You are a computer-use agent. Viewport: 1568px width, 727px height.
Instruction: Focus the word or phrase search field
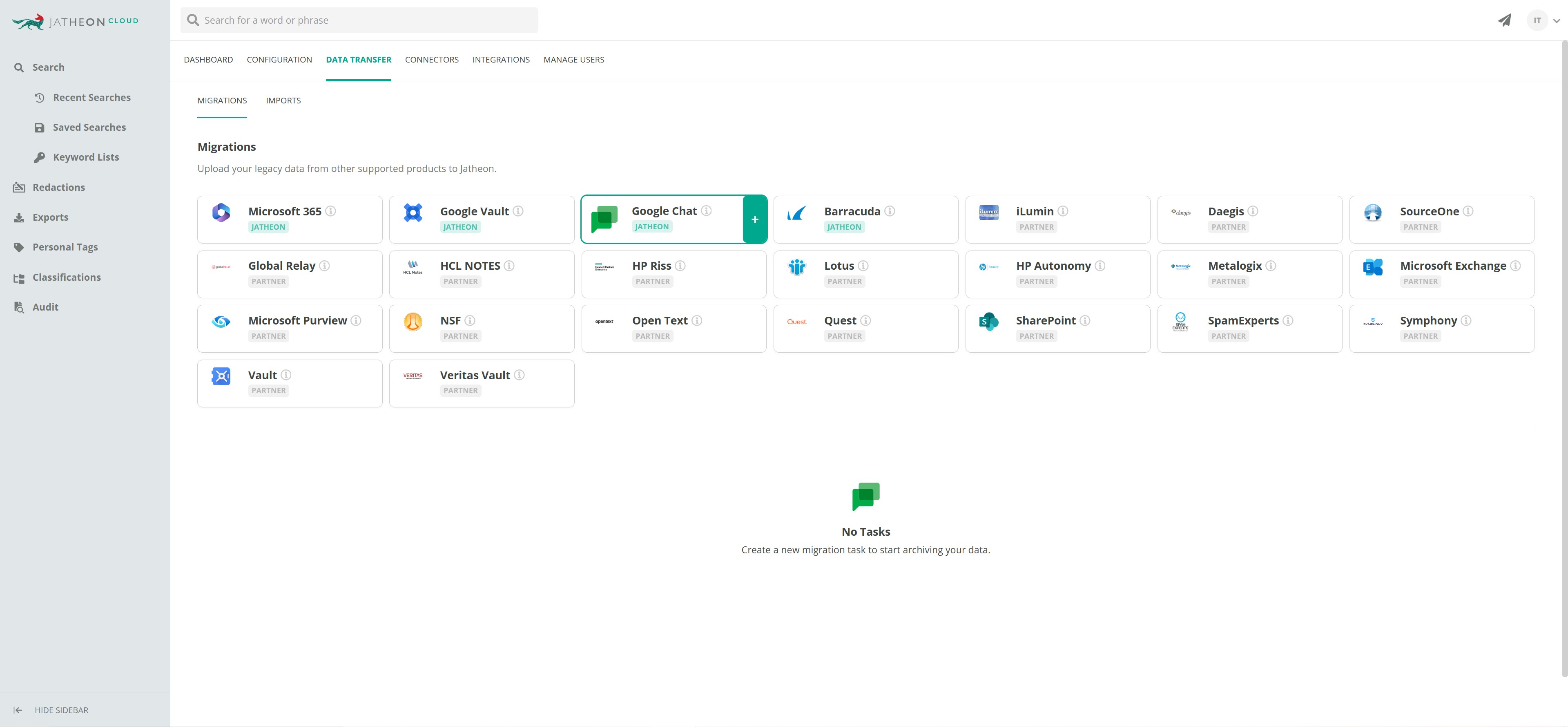(x=359, y=20)
